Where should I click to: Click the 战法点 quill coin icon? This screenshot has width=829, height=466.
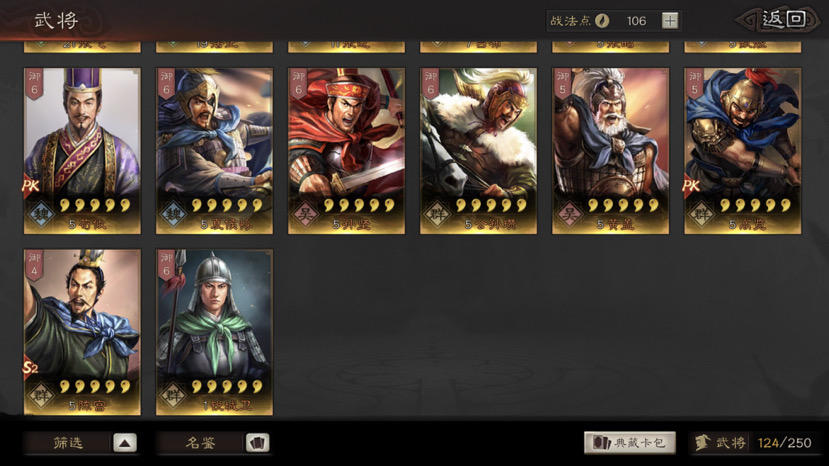click(602, 21)
